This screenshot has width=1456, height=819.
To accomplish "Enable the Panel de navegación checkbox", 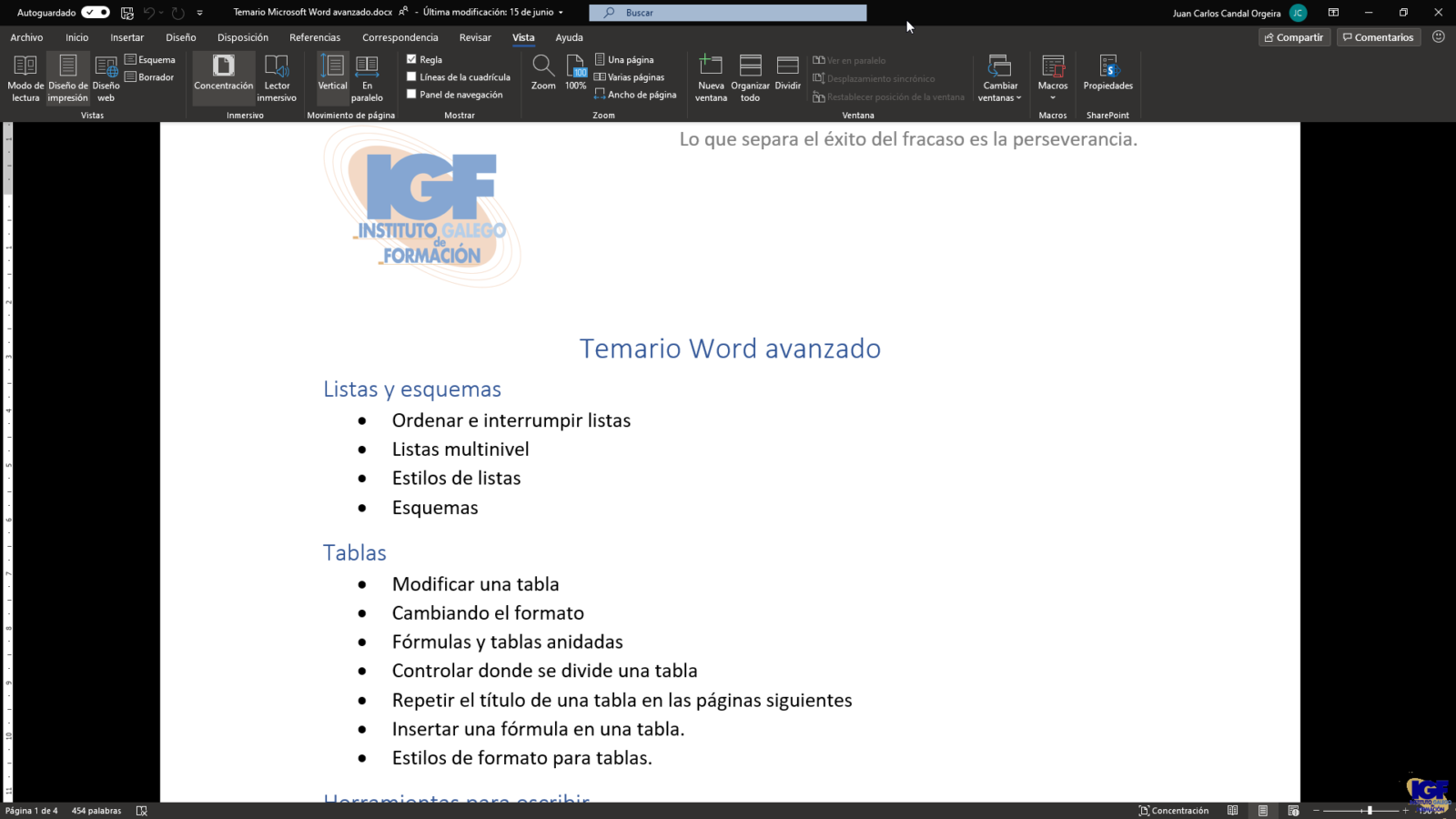I will 412,95.
